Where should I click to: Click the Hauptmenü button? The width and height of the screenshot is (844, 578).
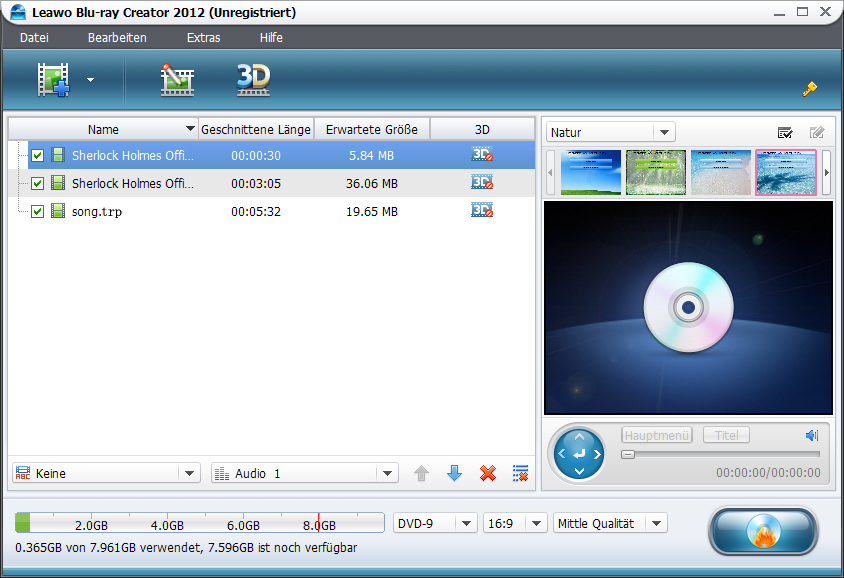tap(656, 435)
